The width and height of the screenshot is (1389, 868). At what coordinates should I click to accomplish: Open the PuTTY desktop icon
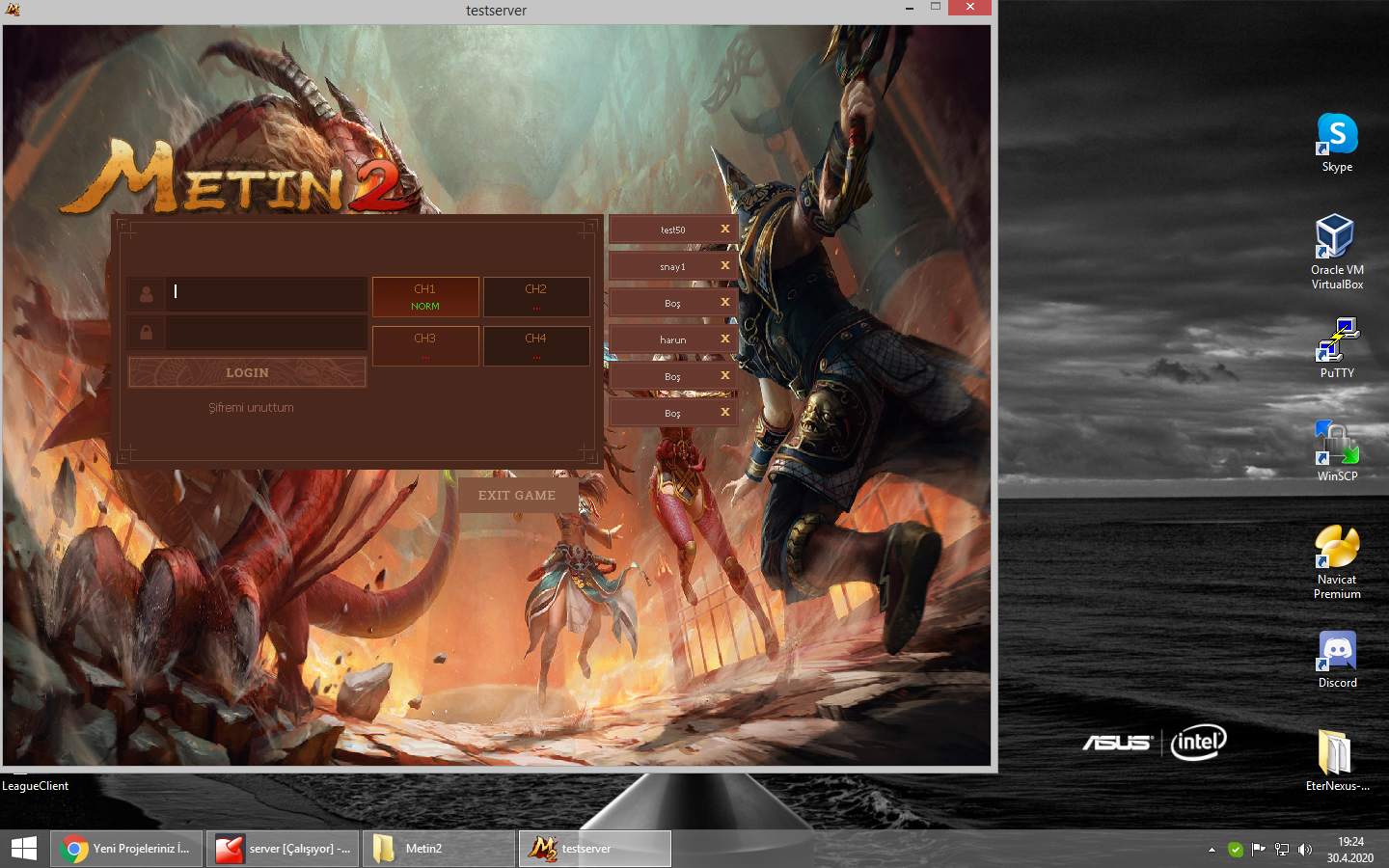pos(1337,348)
